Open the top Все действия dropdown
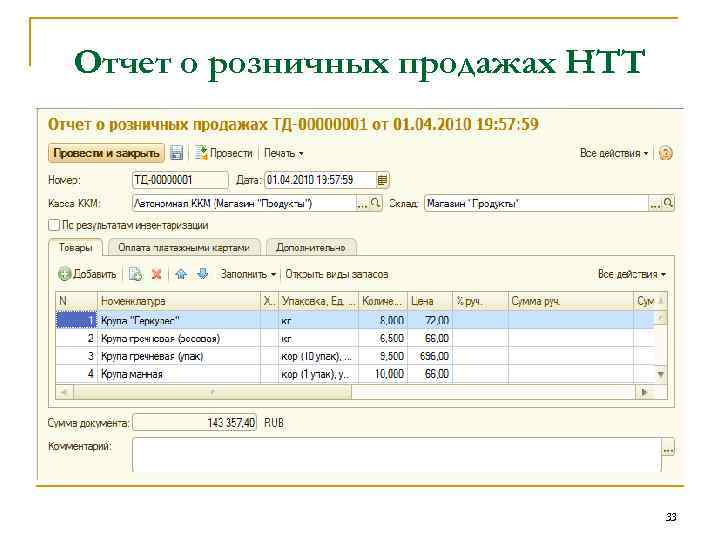Image resolution: width=720 pixels, height=540 pixels. point(614,153)
